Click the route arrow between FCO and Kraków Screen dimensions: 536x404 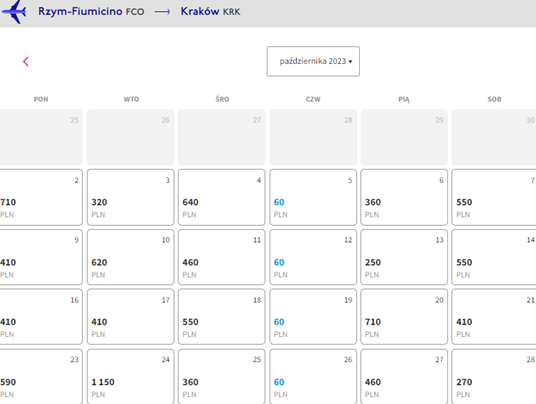[162, 12]
